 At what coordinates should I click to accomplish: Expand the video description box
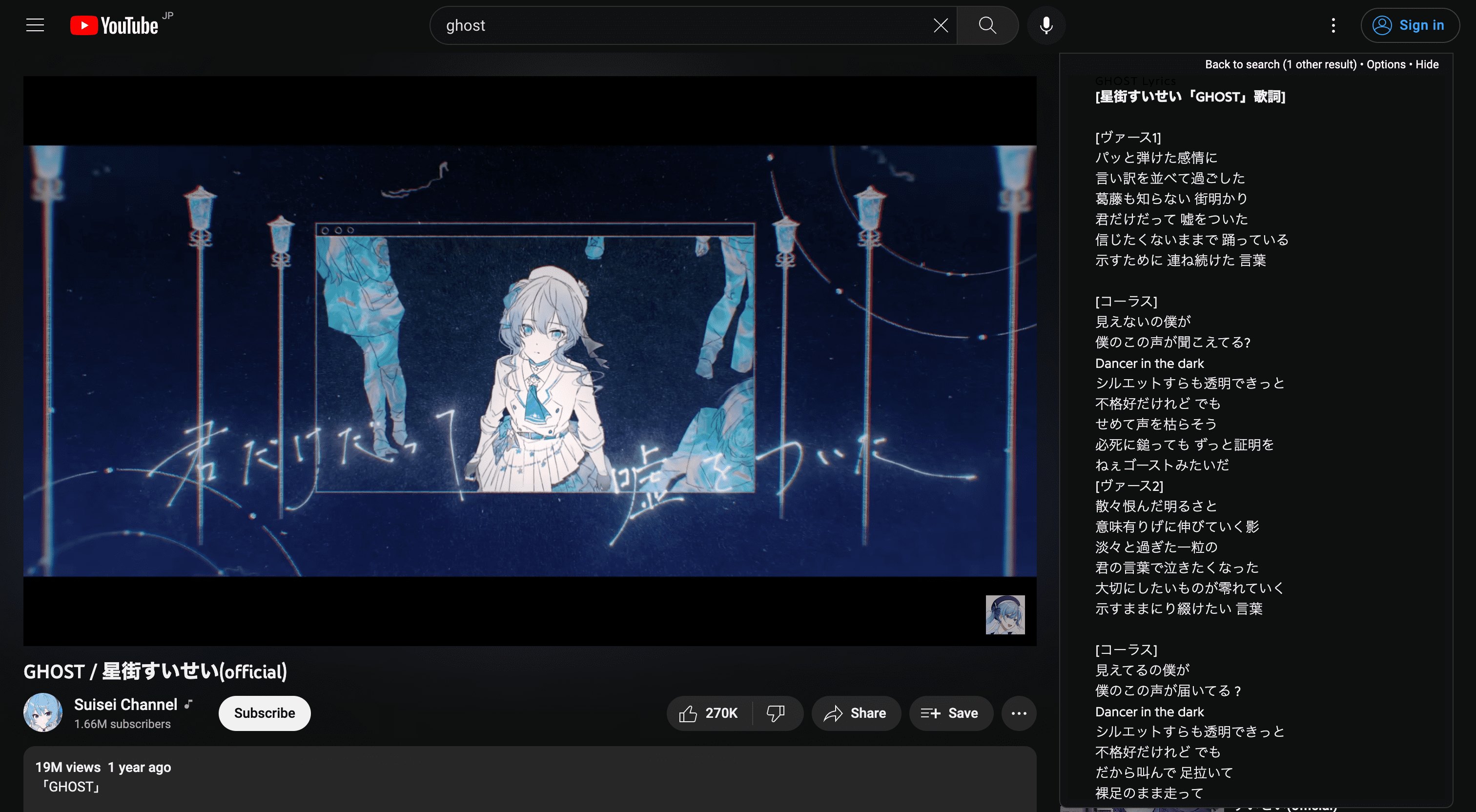coord(529,778)
